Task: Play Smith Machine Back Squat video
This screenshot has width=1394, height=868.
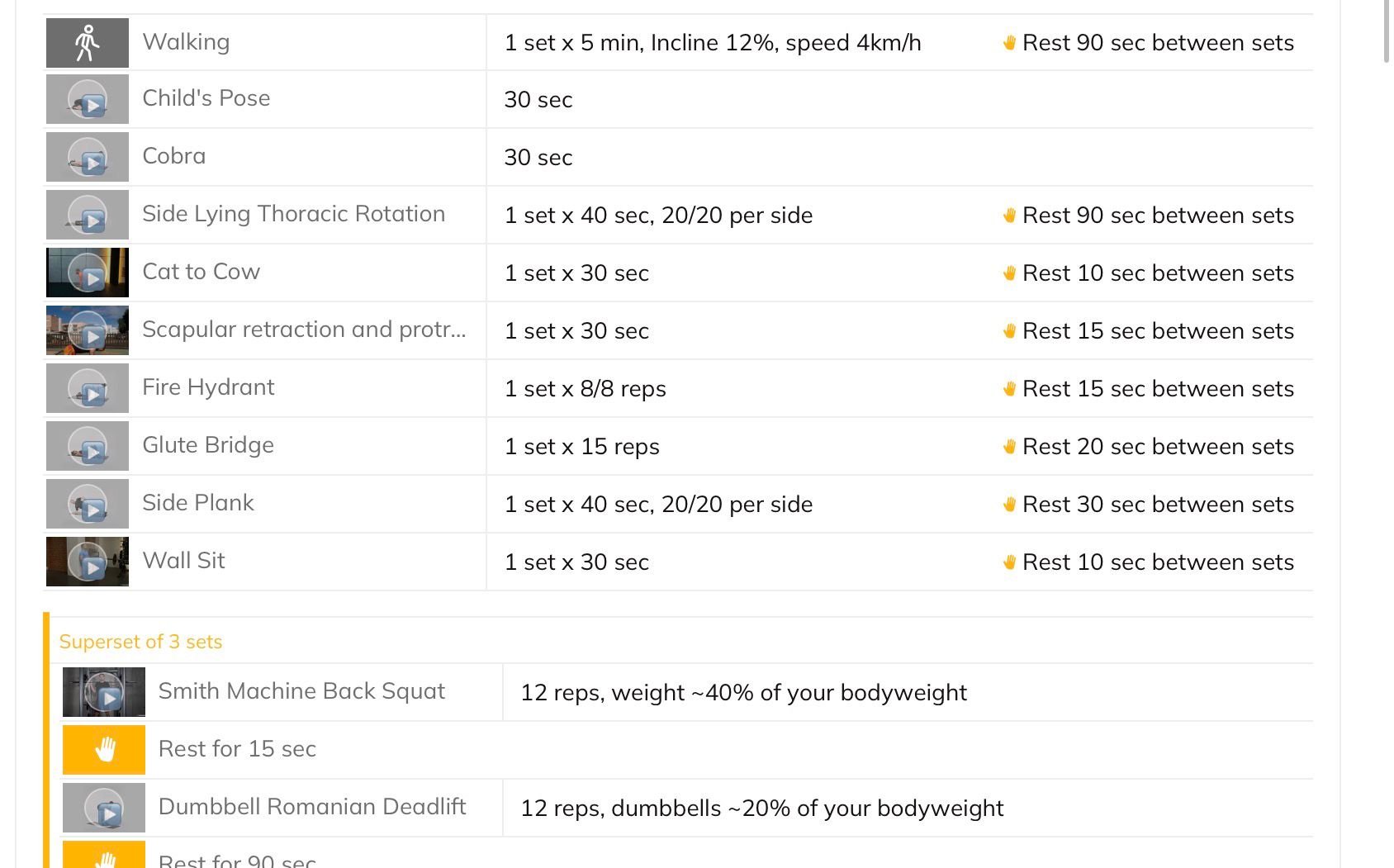Action: point(103,693)
